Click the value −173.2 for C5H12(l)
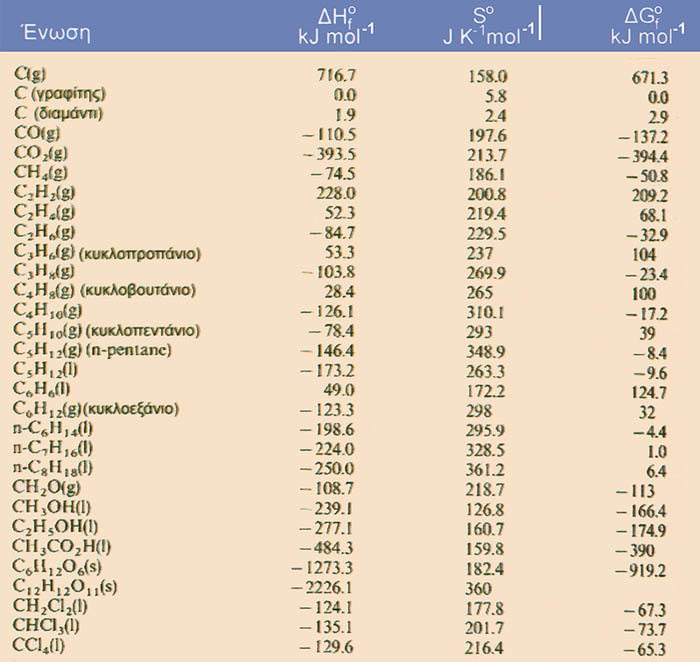This screenshot has height=662, width=700. pos(328,371)
